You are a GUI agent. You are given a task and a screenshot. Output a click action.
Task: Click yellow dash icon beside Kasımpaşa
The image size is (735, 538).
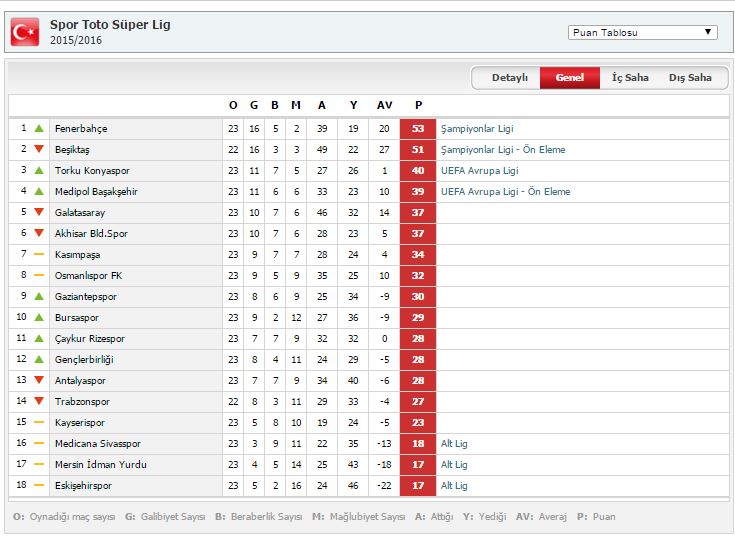tap(39, 255)
